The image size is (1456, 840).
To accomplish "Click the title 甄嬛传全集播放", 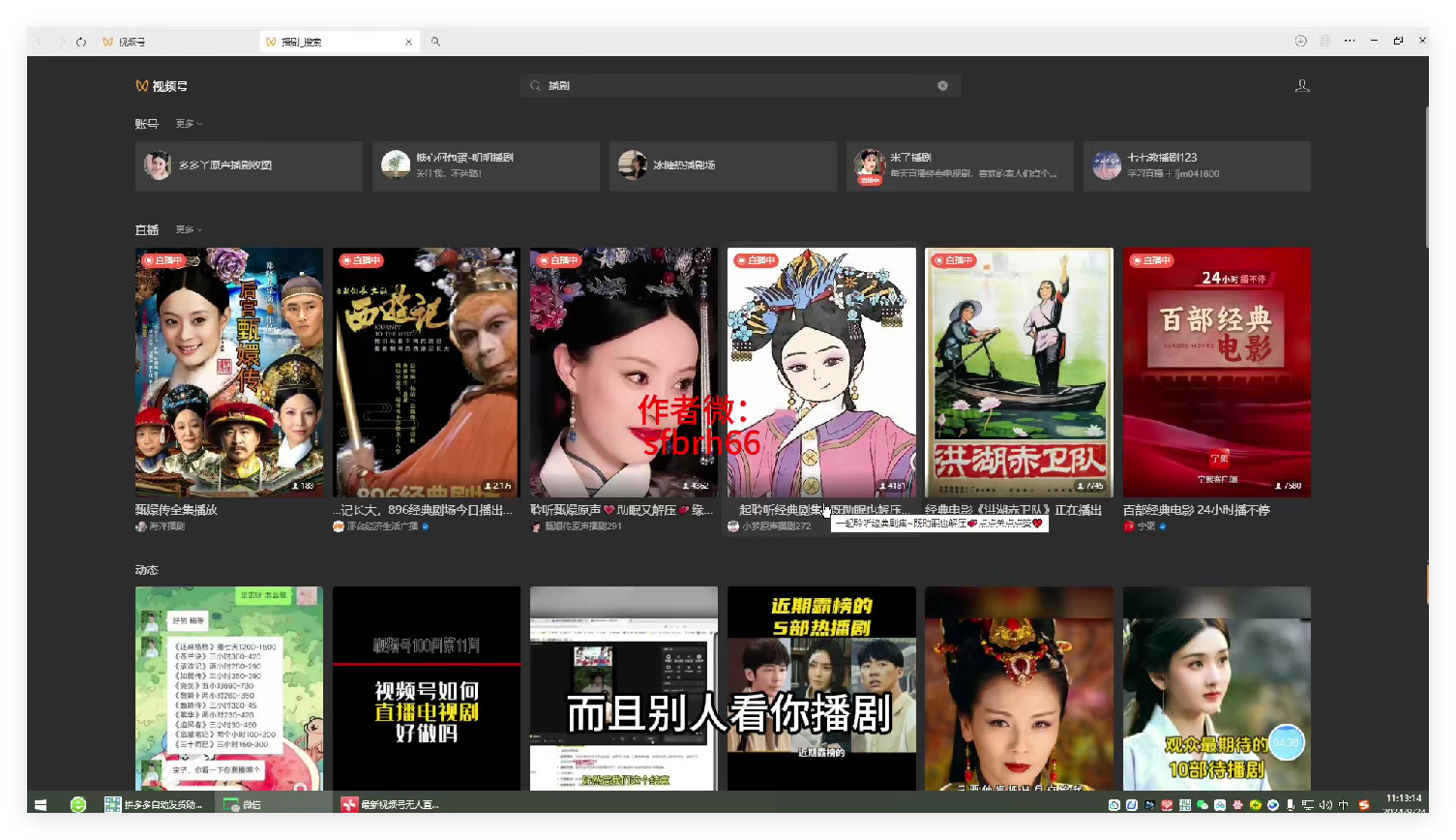I will pyautogui.click(x=176, y=510).
